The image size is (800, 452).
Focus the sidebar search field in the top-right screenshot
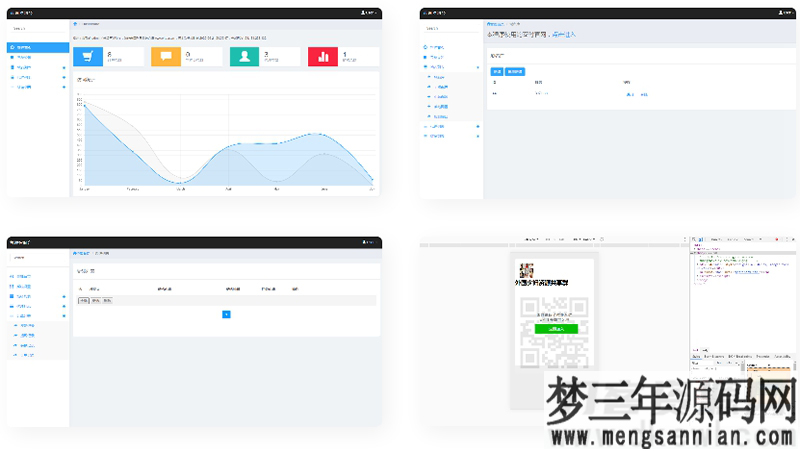pos(451,29)
